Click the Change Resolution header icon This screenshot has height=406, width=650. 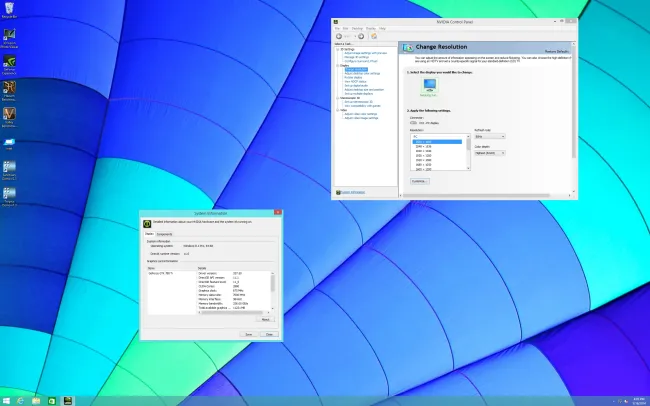coord(407,48)
